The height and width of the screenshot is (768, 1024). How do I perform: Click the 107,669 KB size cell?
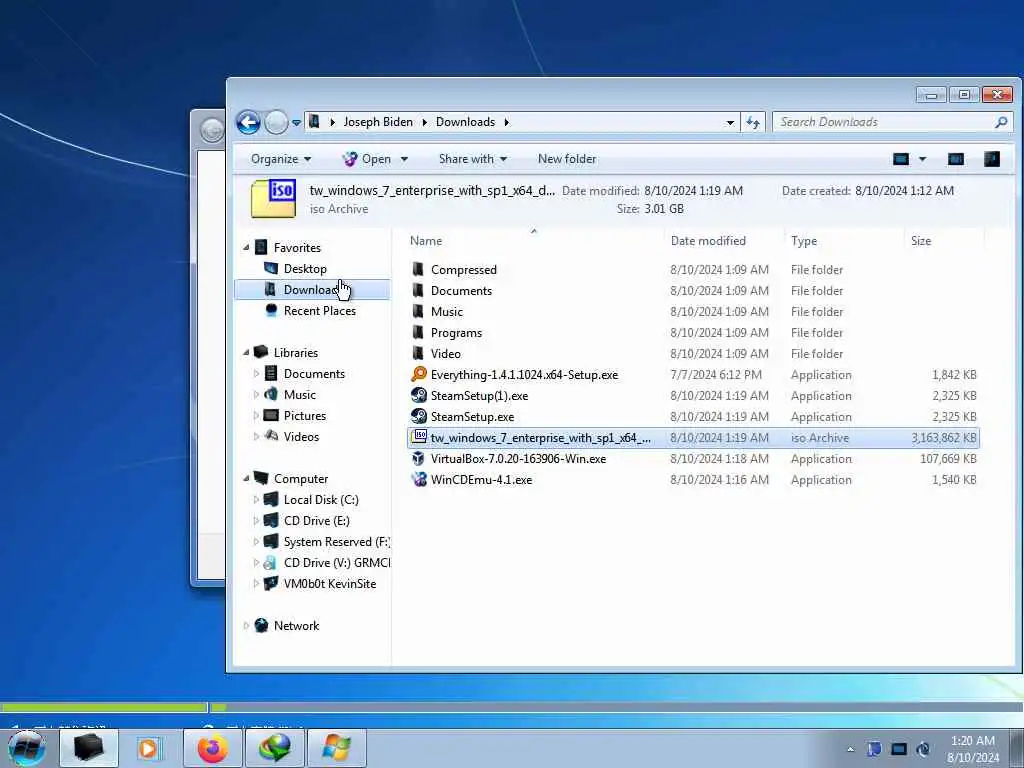(948, 458)
